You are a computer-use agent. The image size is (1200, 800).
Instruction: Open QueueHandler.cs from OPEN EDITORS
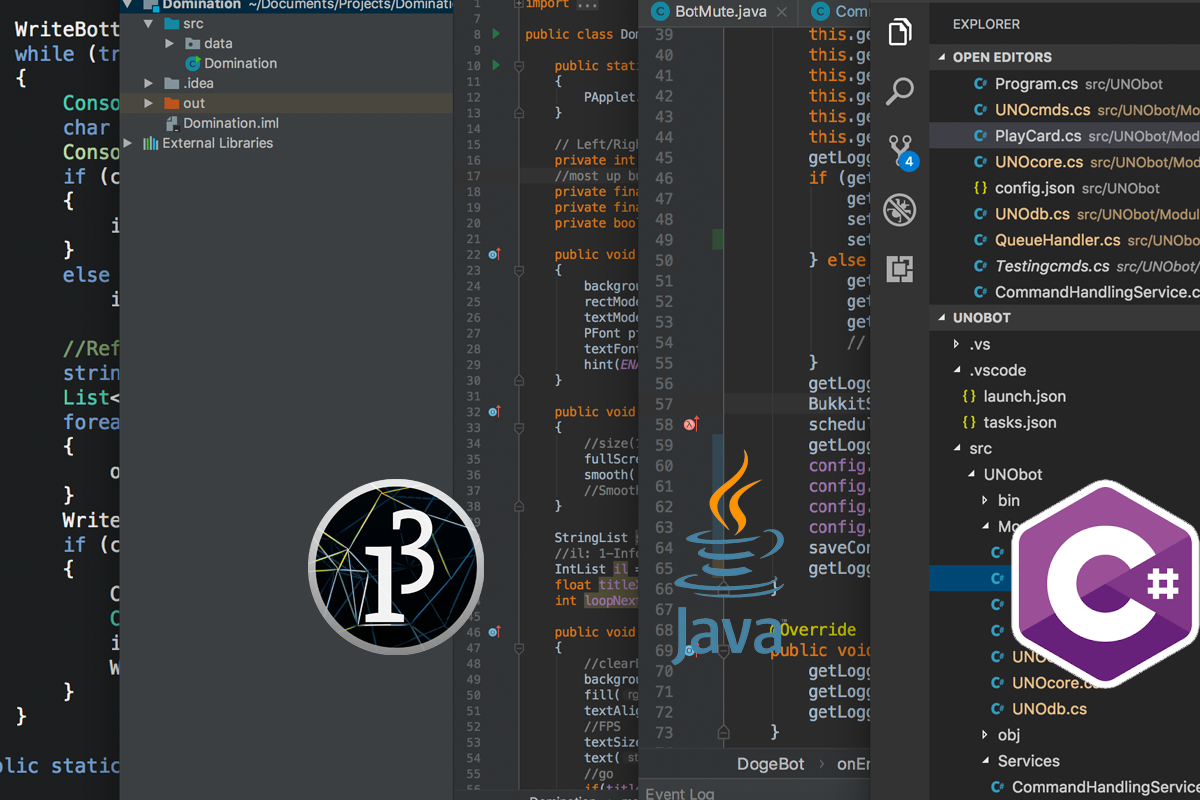(x=1058, y=240)
